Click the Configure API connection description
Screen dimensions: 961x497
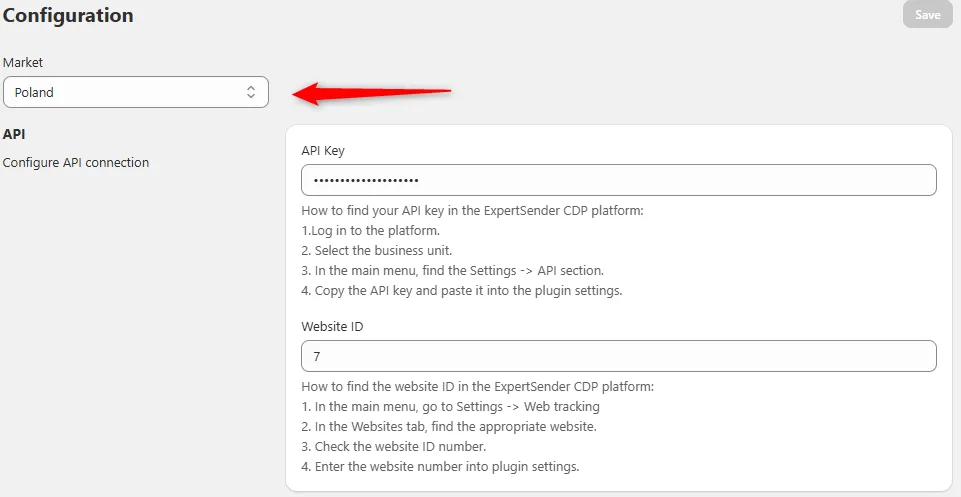point(76,162)
